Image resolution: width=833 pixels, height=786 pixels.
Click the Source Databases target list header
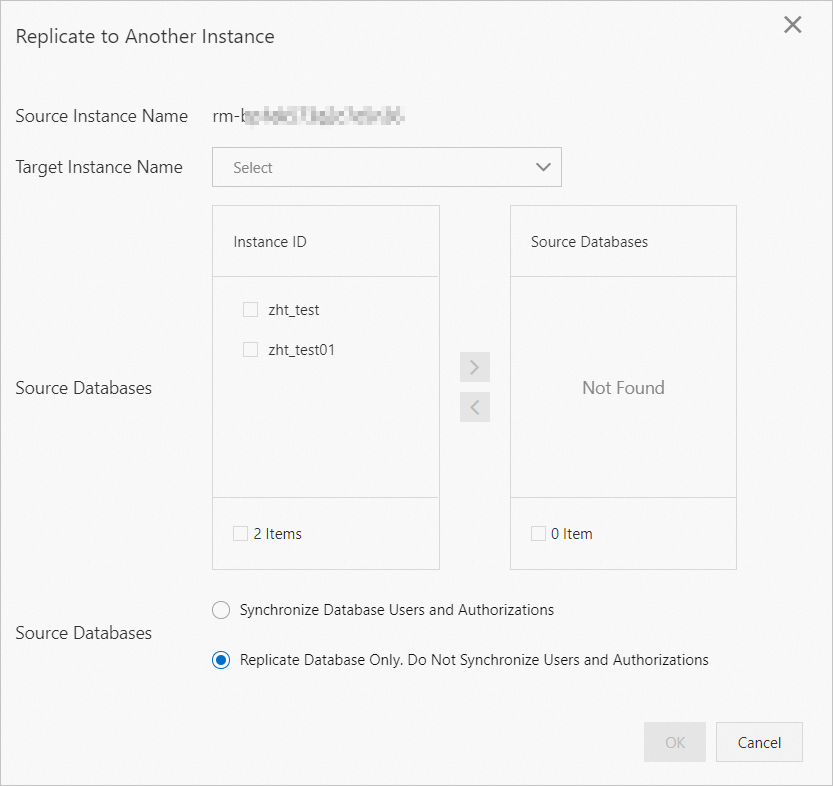tap(589, 242)
